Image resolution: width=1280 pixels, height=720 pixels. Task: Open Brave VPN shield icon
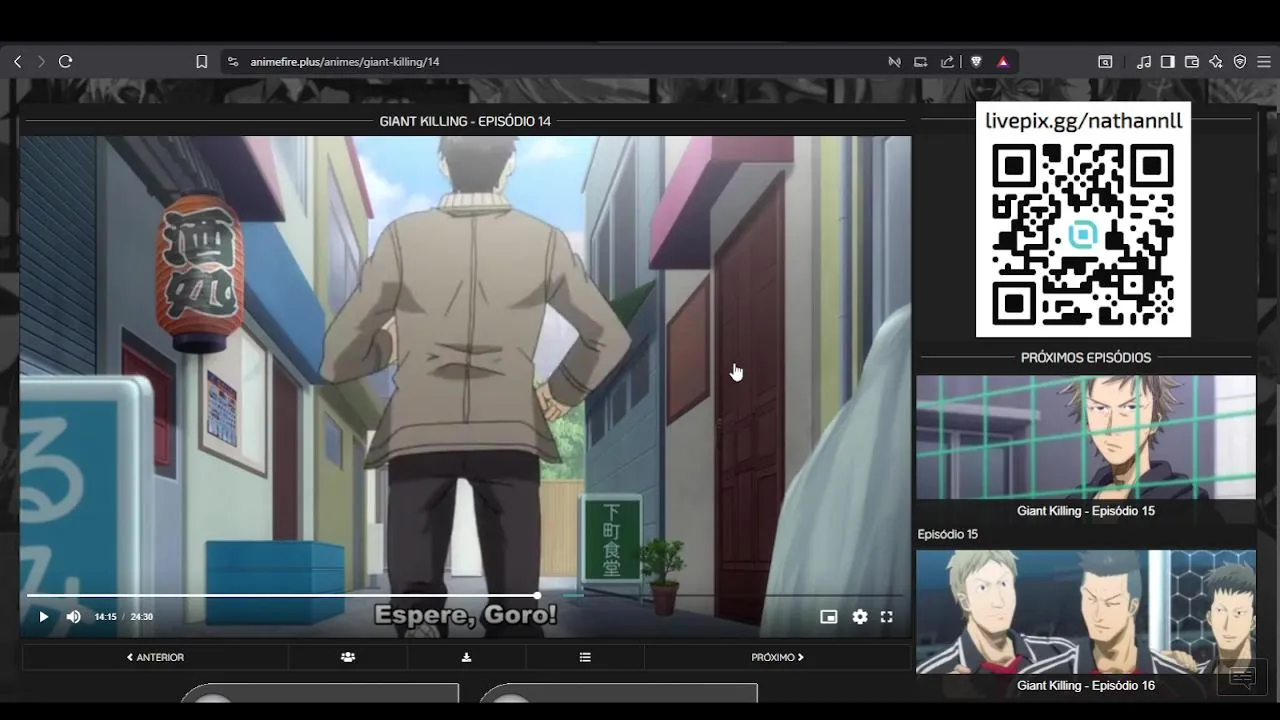point(1240,62)
